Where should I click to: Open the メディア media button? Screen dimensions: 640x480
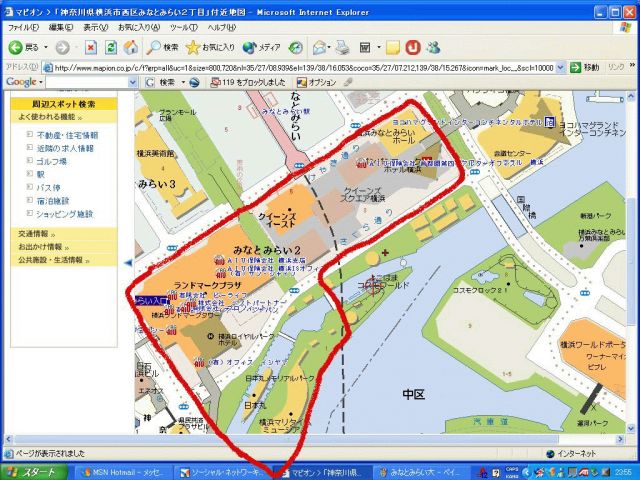pyautogui.click(x=262, y=48)
